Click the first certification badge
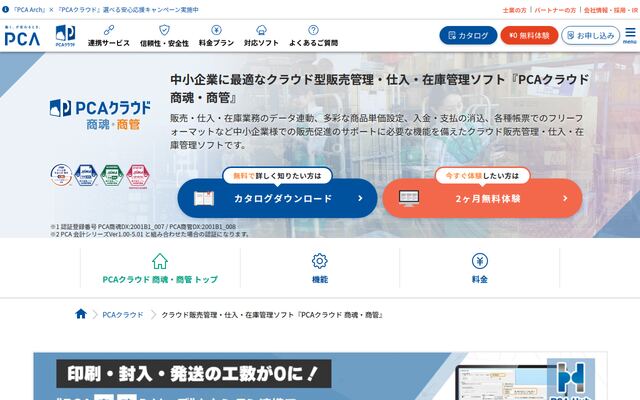This screenshot has height=400, width=640. (61, 175)
